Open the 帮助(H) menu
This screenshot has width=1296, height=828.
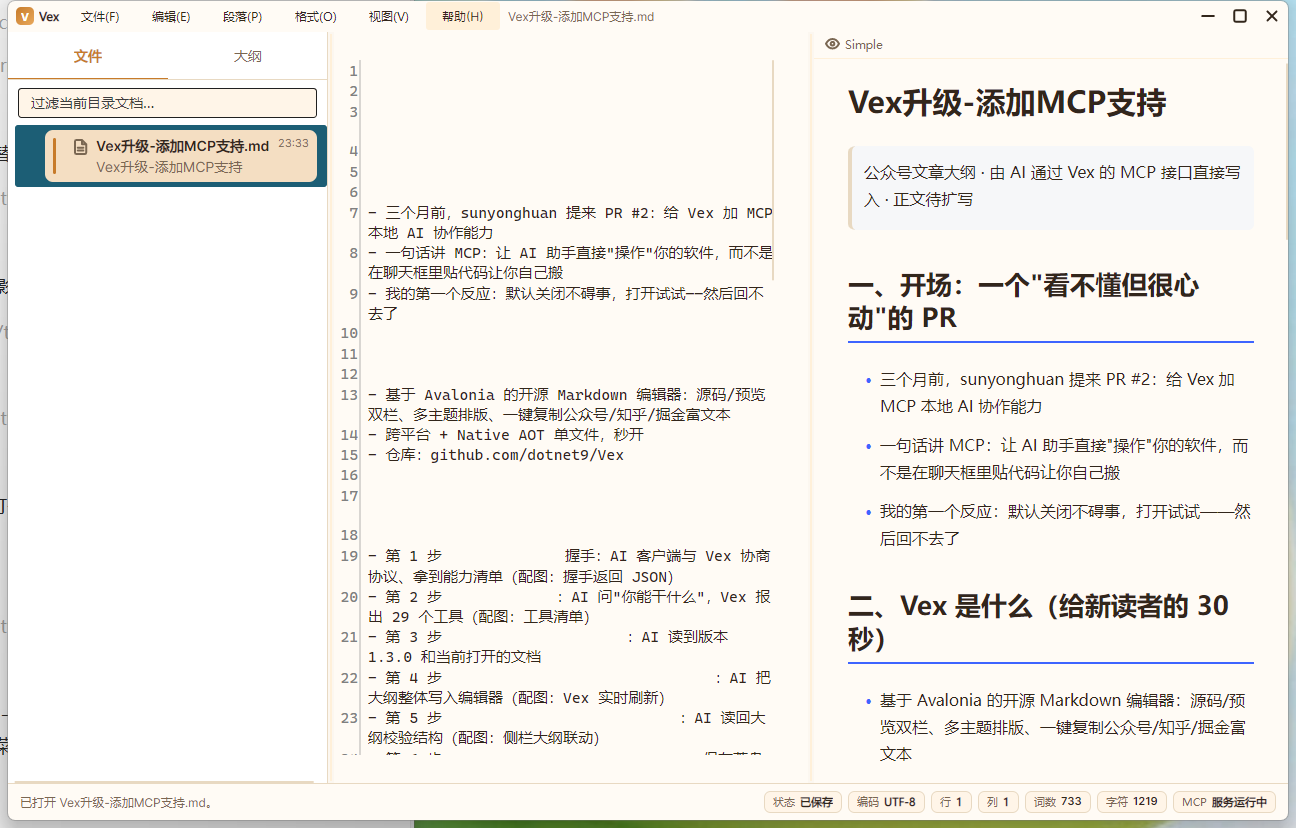click(462, 16)
